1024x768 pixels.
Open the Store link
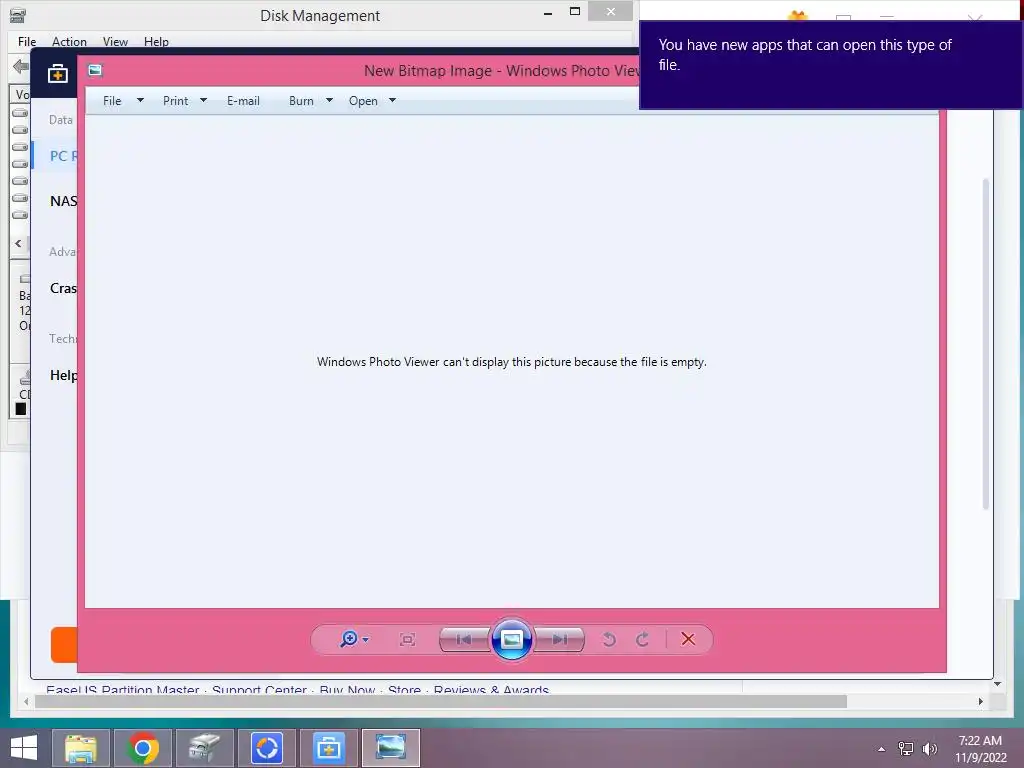point(404,690)
